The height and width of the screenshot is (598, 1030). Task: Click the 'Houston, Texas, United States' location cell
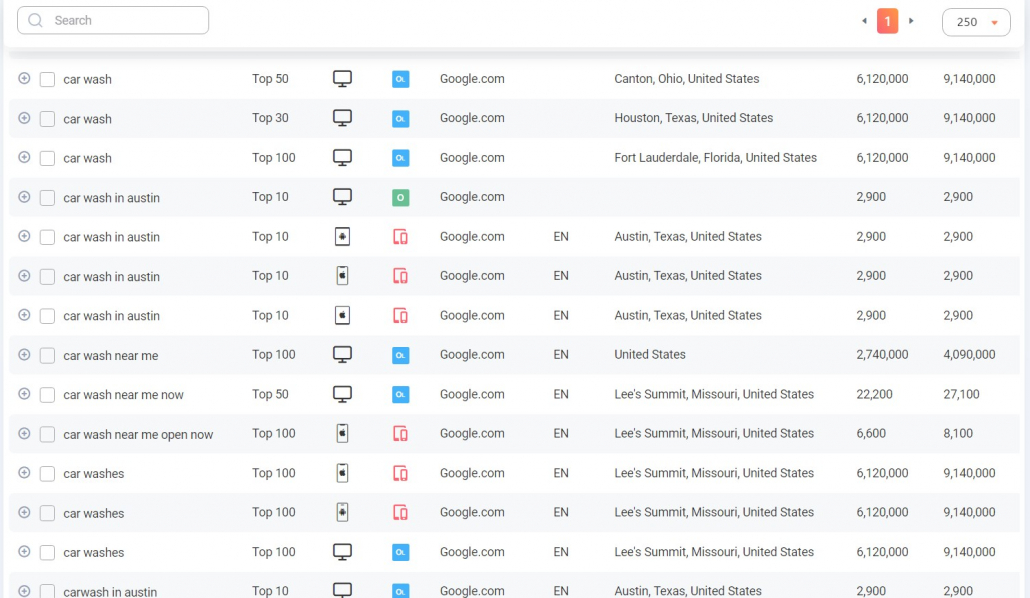coord(694,118)
